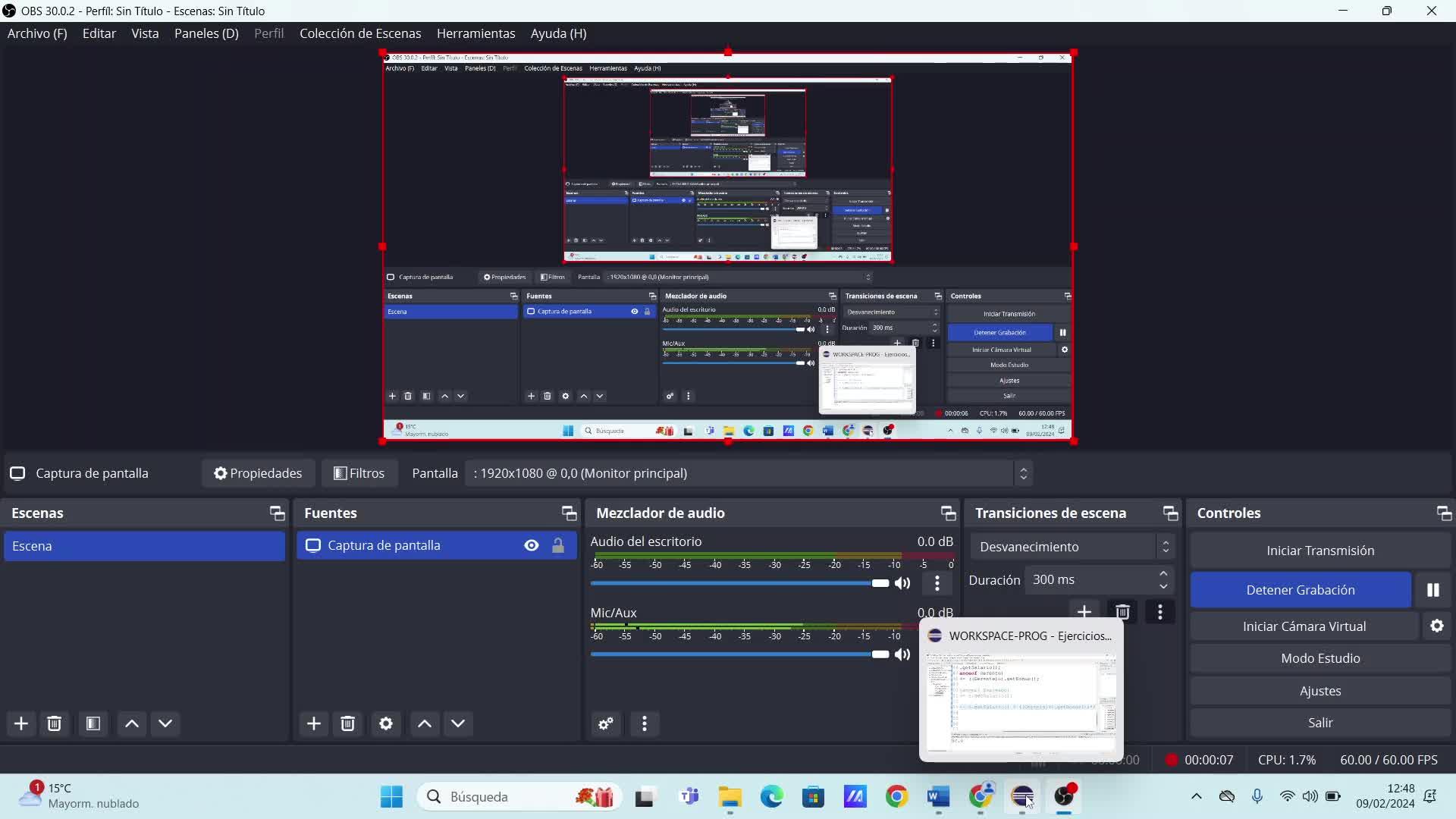Open source properties gear in Fuentes panel
This screenshot has height=819, width=1456.
point(385,723)
